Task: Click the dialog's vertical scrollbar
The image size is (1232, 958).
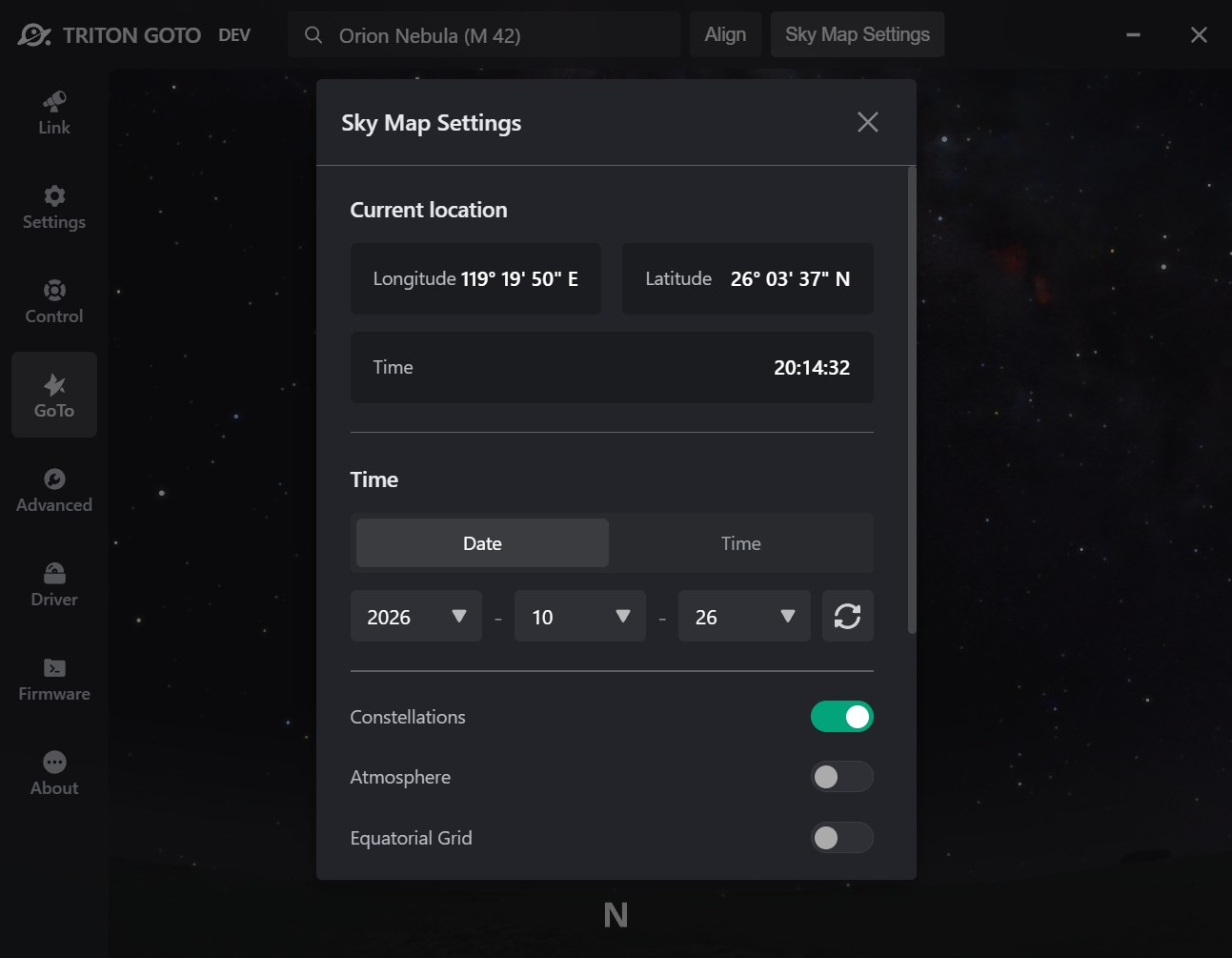Action: point(912,400)
